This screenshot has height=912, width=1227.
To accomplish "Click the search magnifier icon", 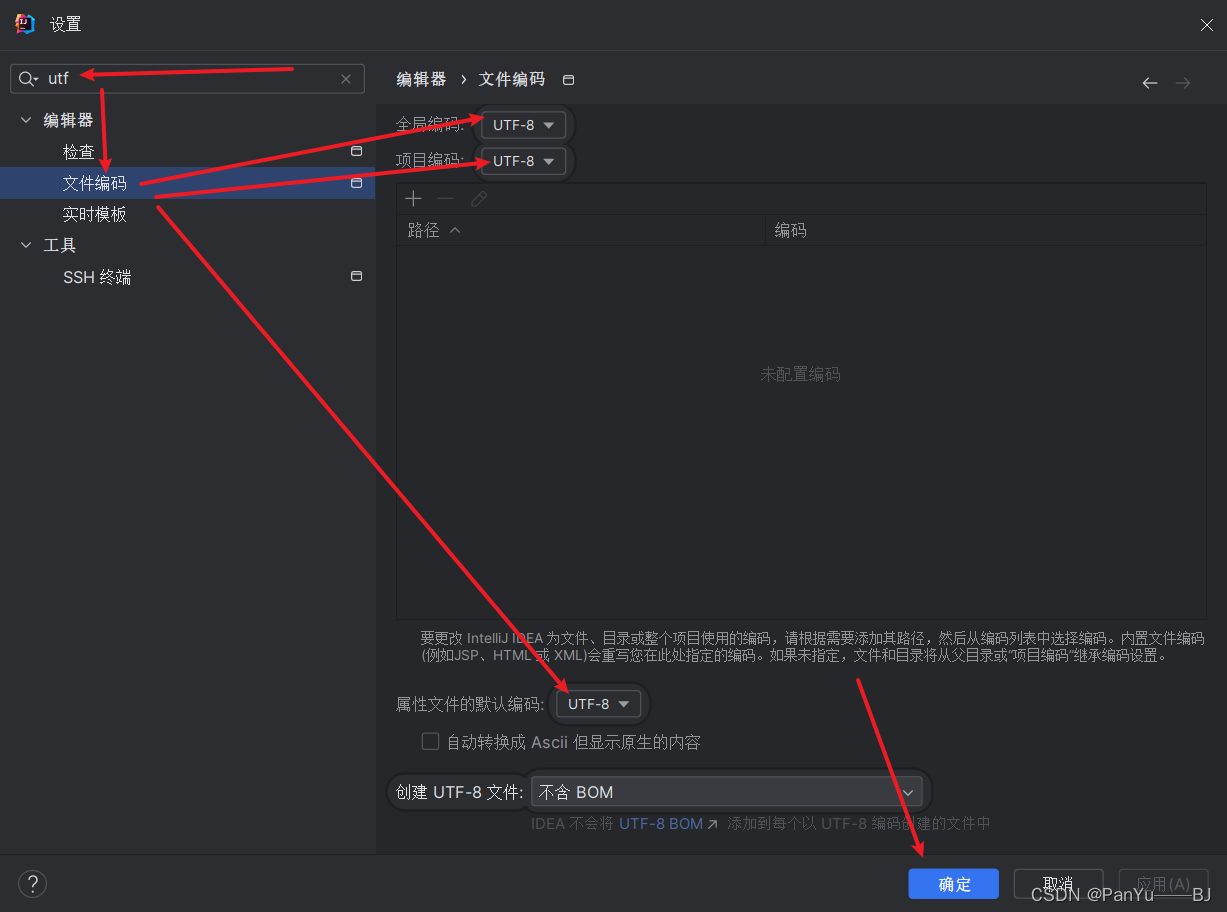I will click(27, 79).
